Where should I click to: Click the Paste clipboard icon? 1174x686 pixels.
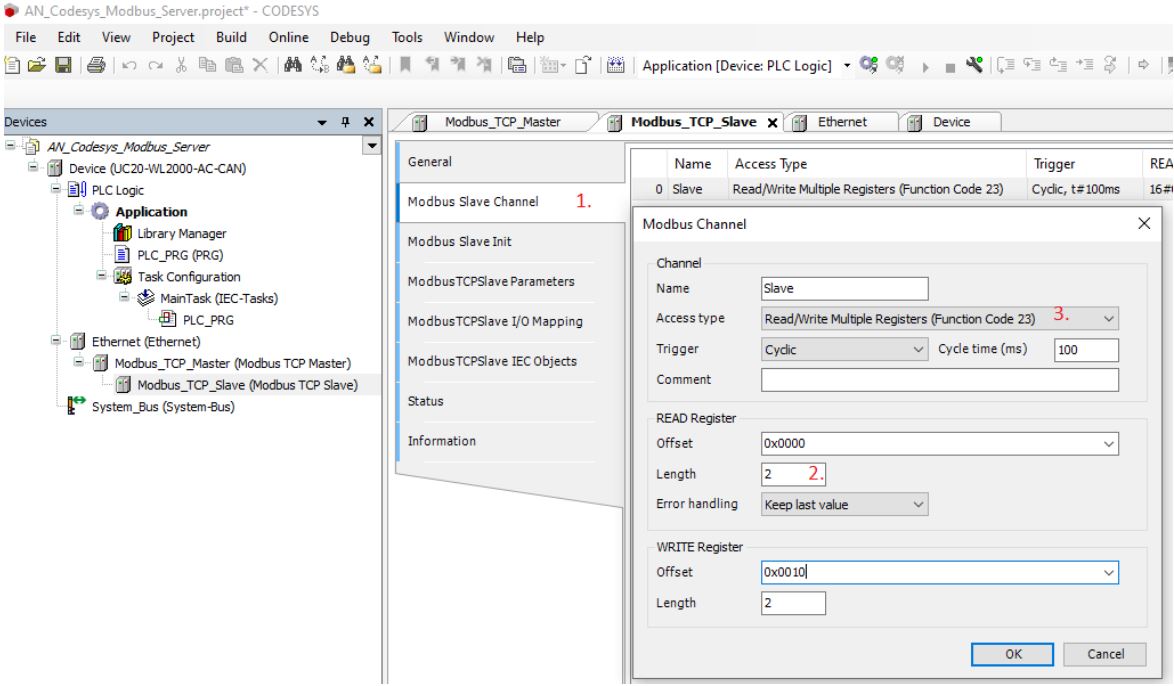pos(234,65)
